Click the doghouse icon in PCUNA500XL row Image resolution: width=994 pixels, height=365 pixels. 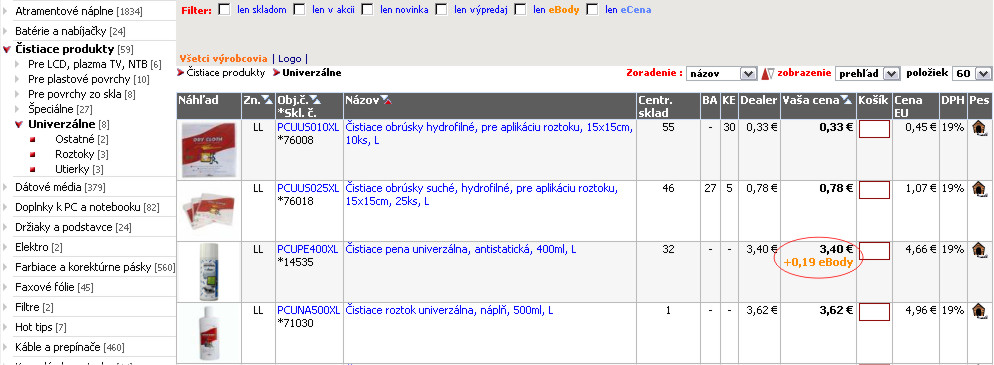coord(980,311)
